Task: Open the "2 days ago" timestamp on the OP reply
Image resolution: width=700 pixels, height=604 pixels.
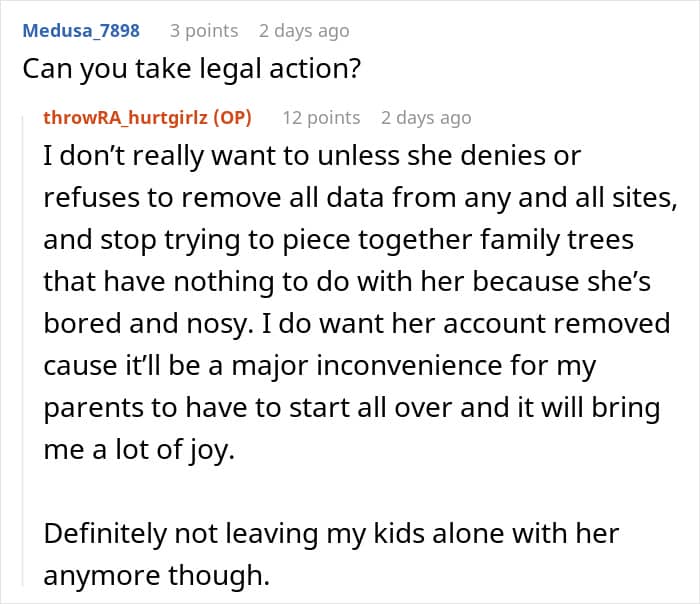Action: pyautogui.click(x=425, y=117)
